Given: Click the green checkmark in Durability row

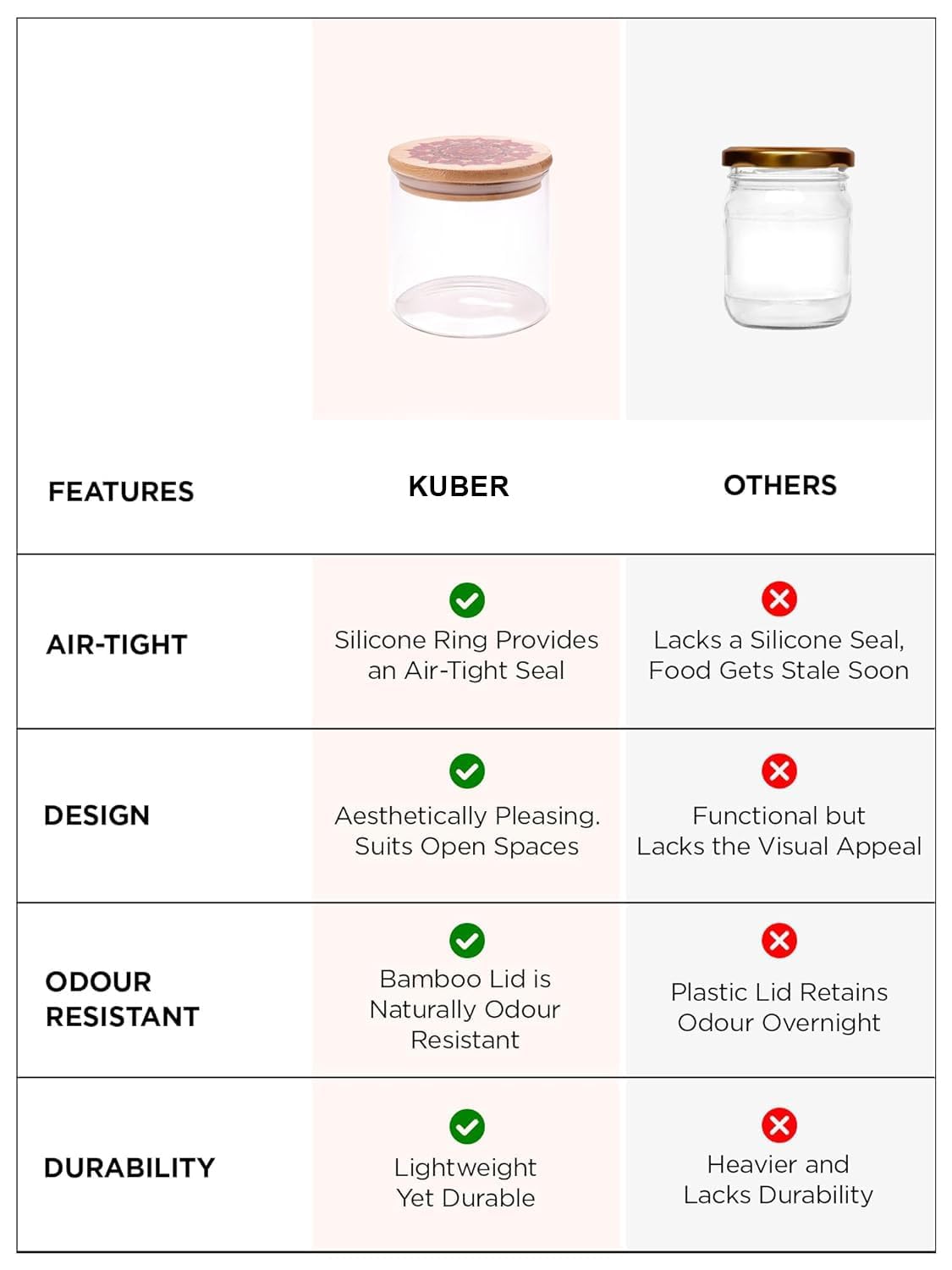Looking at the screenshot, I should 466,1127.
